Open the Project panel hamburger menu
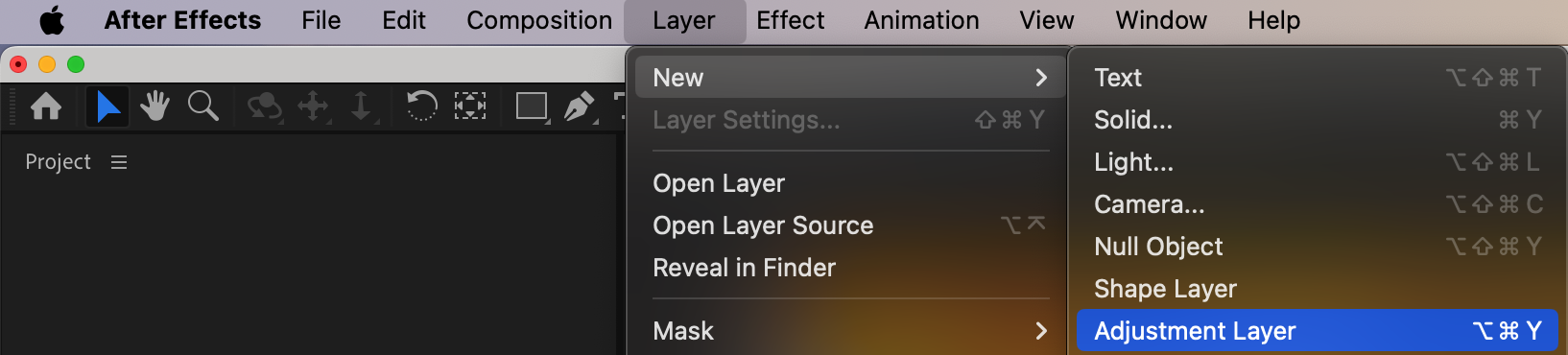1568x355 pixels. click(119, 162)
